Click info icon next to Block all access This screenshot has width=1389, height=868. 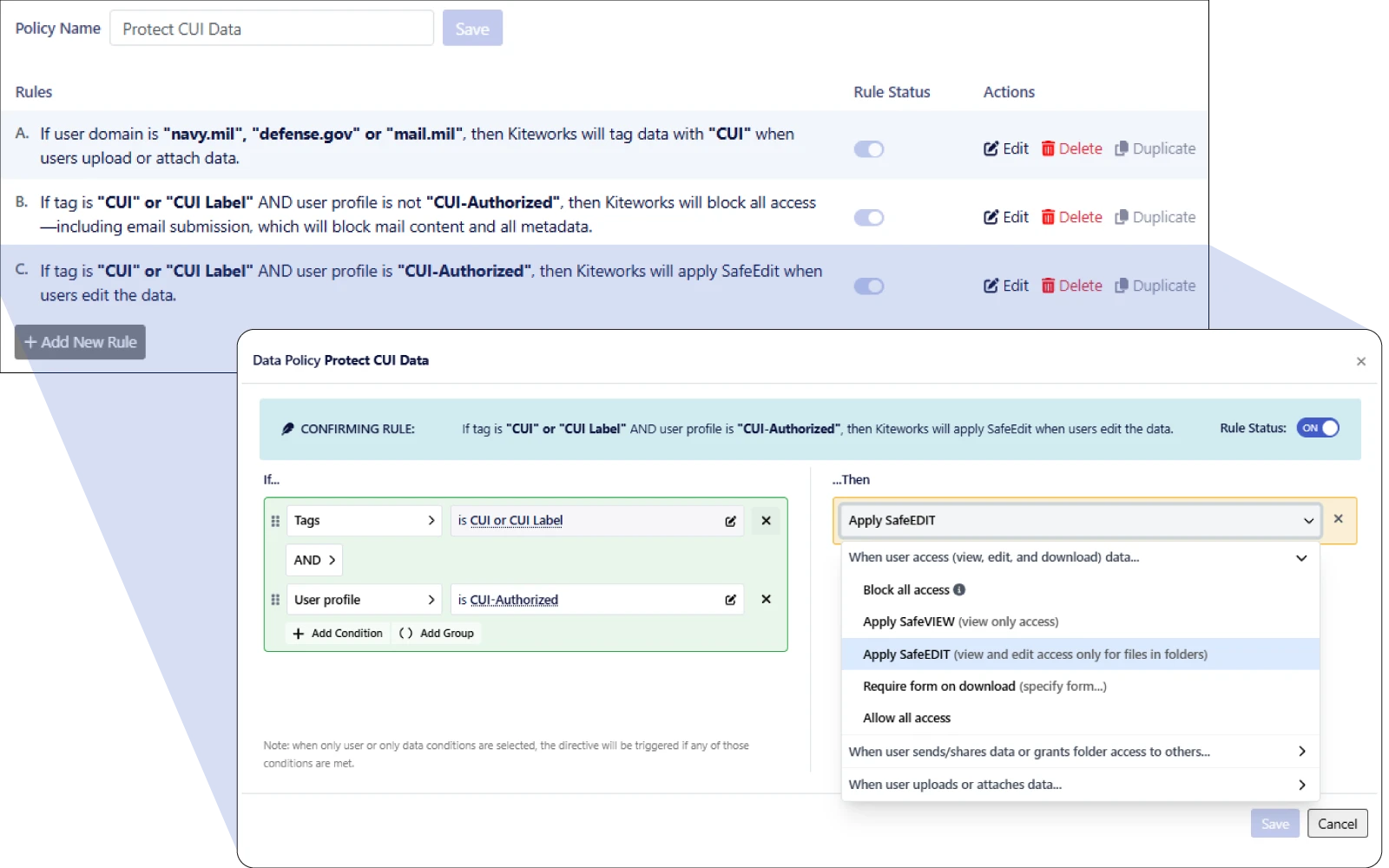click(x=959, y=590)
